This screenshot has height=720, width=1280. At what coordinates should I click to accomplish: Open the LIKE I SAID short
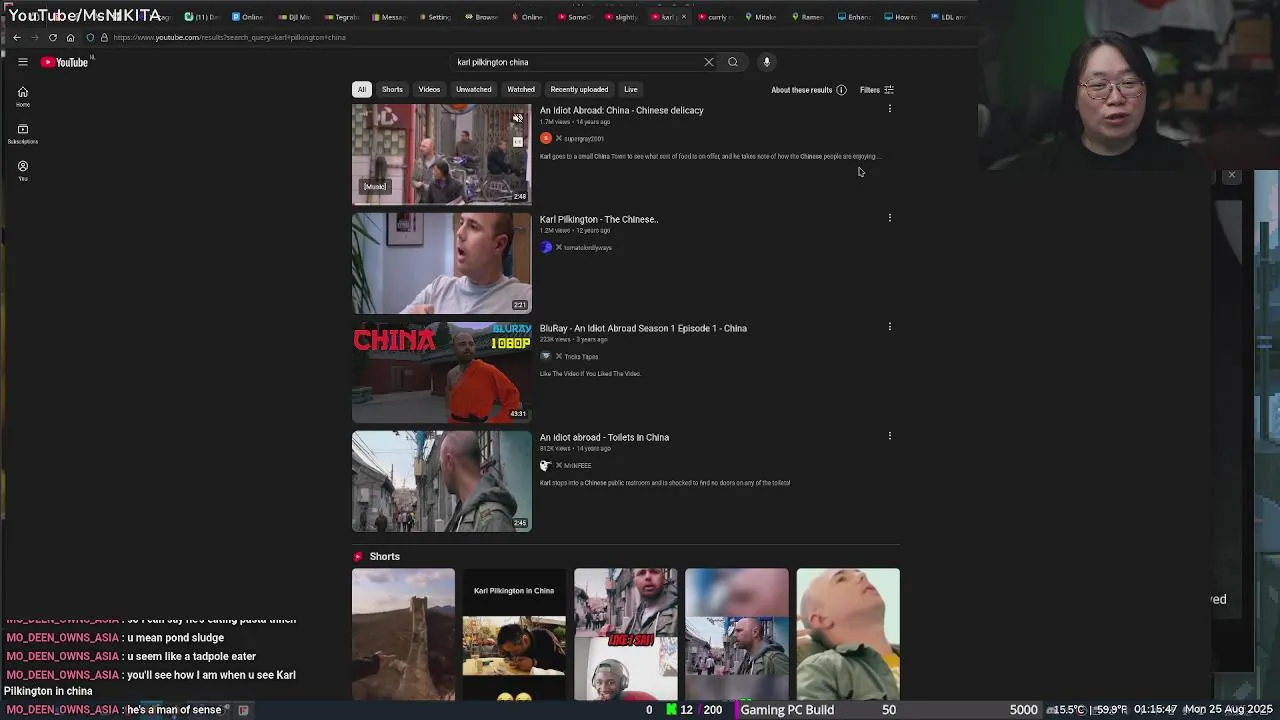tap(625, 634)
